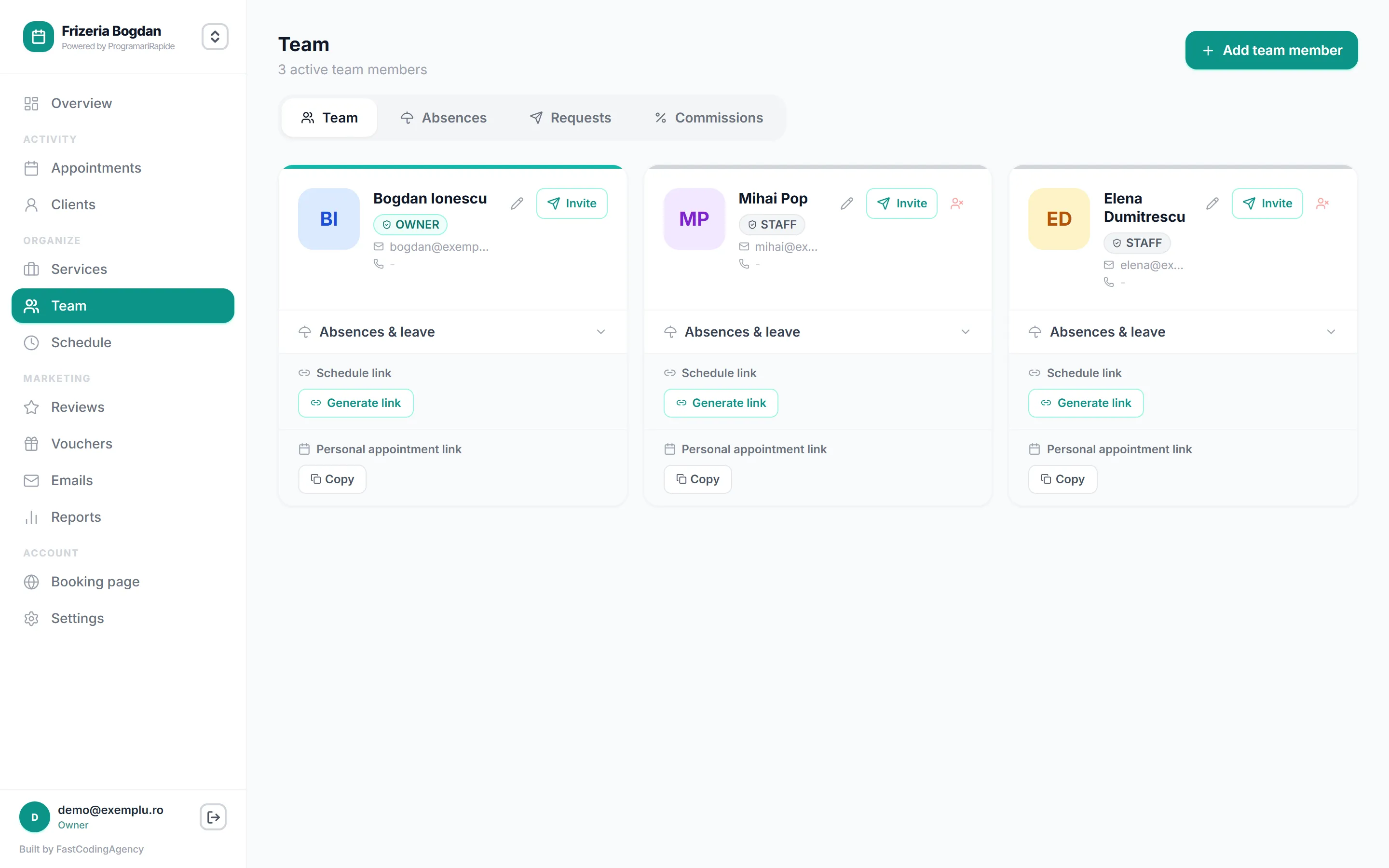Open the Emails page

coord(123,480)
